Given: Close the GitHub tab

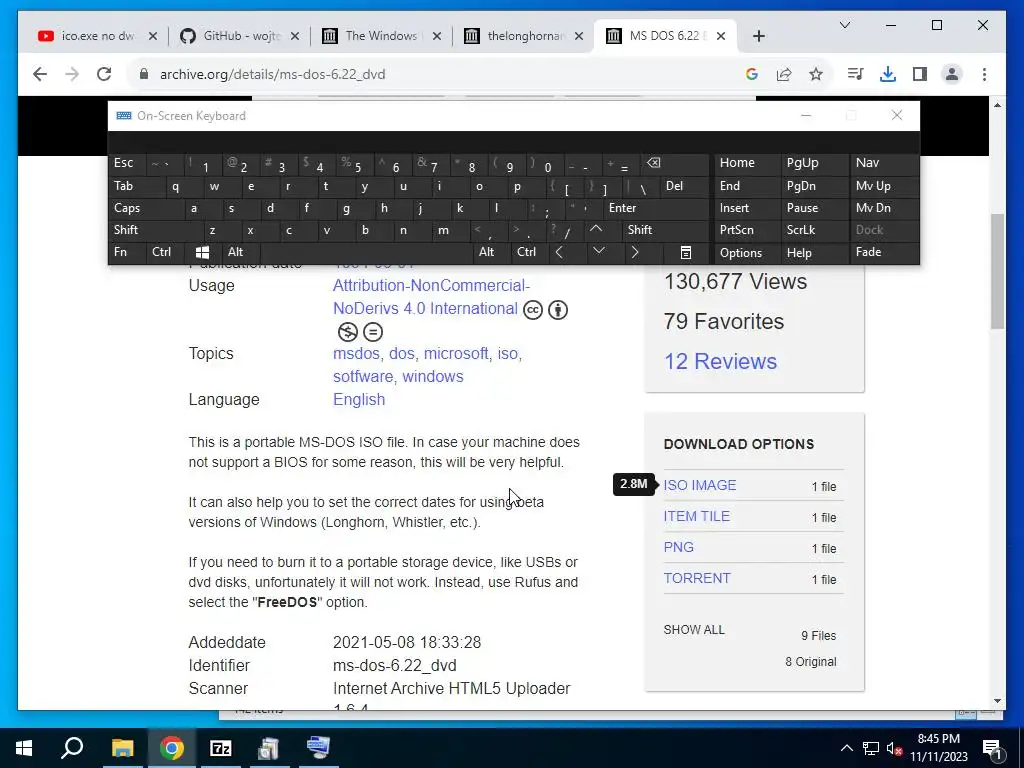Looking at the screenshot, I should point(295,36).
